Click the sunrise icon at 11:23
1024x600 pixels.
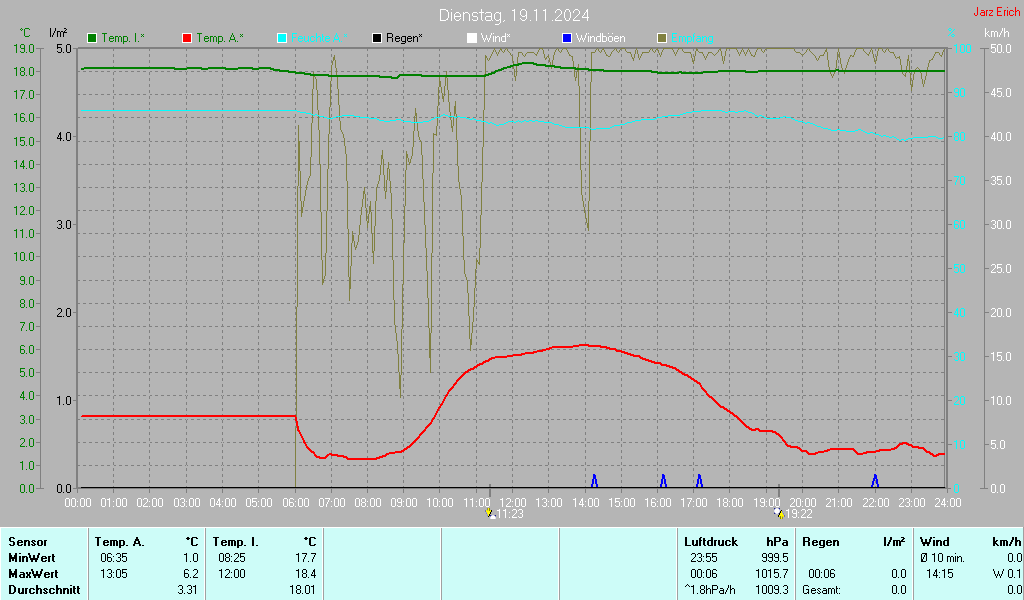point(490,514)
